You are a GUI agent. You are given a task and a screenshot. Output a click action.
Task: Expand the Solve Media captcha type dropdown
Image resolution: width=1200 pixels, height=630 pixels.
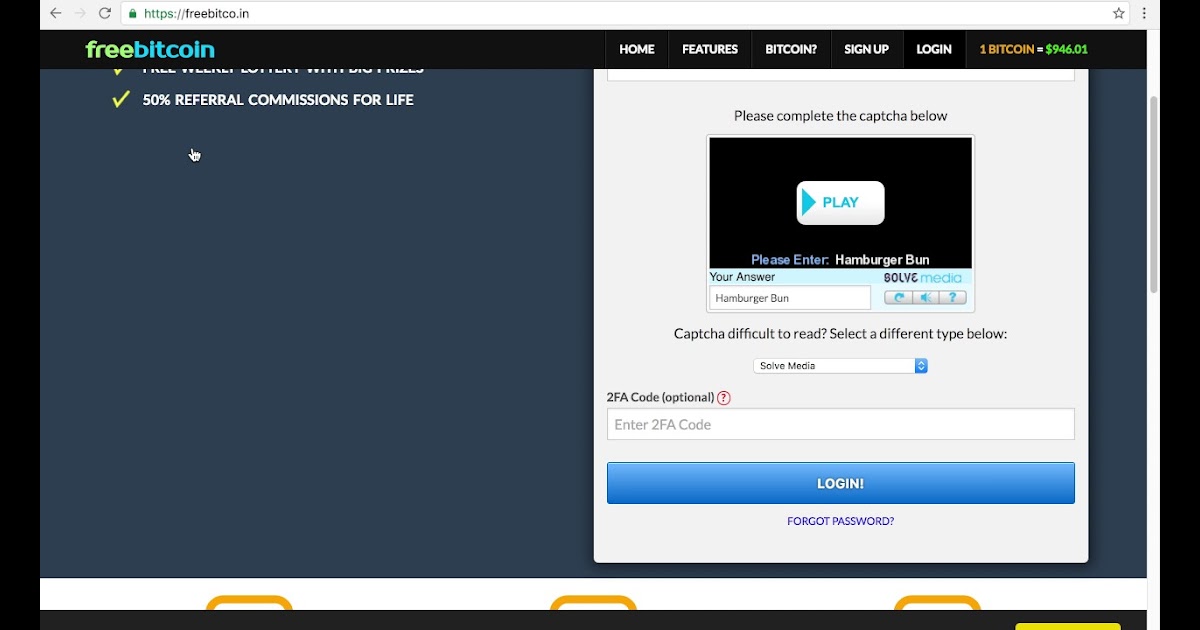click(840, 366)
